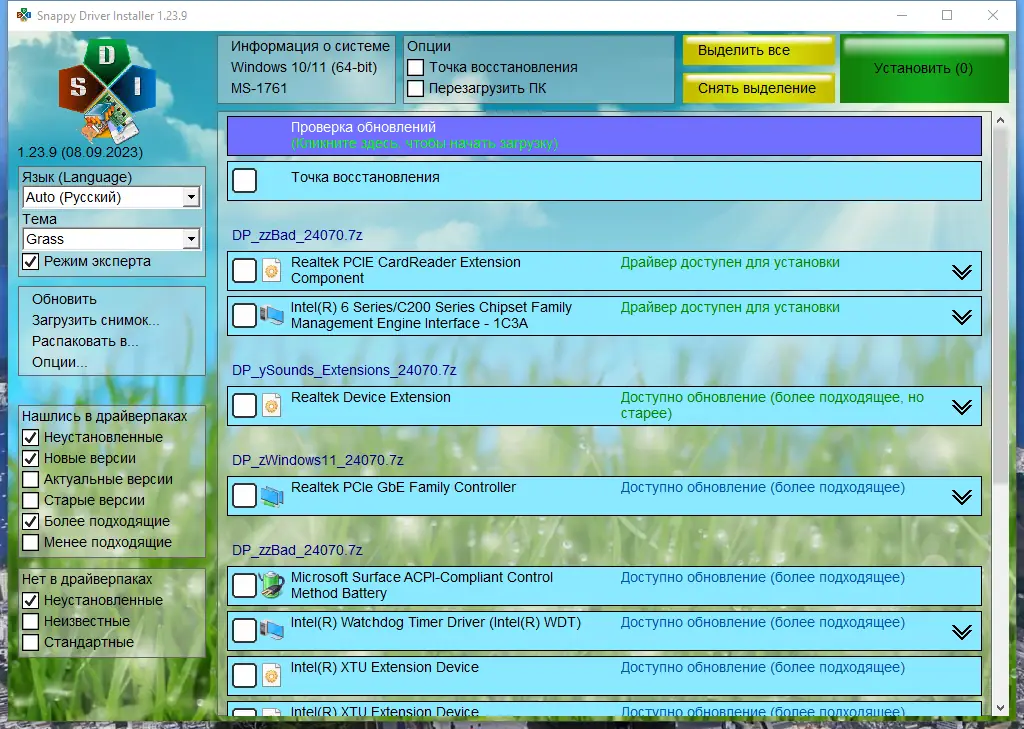Click the driver list vertical scrollbar thumb
This screenshot has height=729, width=1024.
[1000, 306]
